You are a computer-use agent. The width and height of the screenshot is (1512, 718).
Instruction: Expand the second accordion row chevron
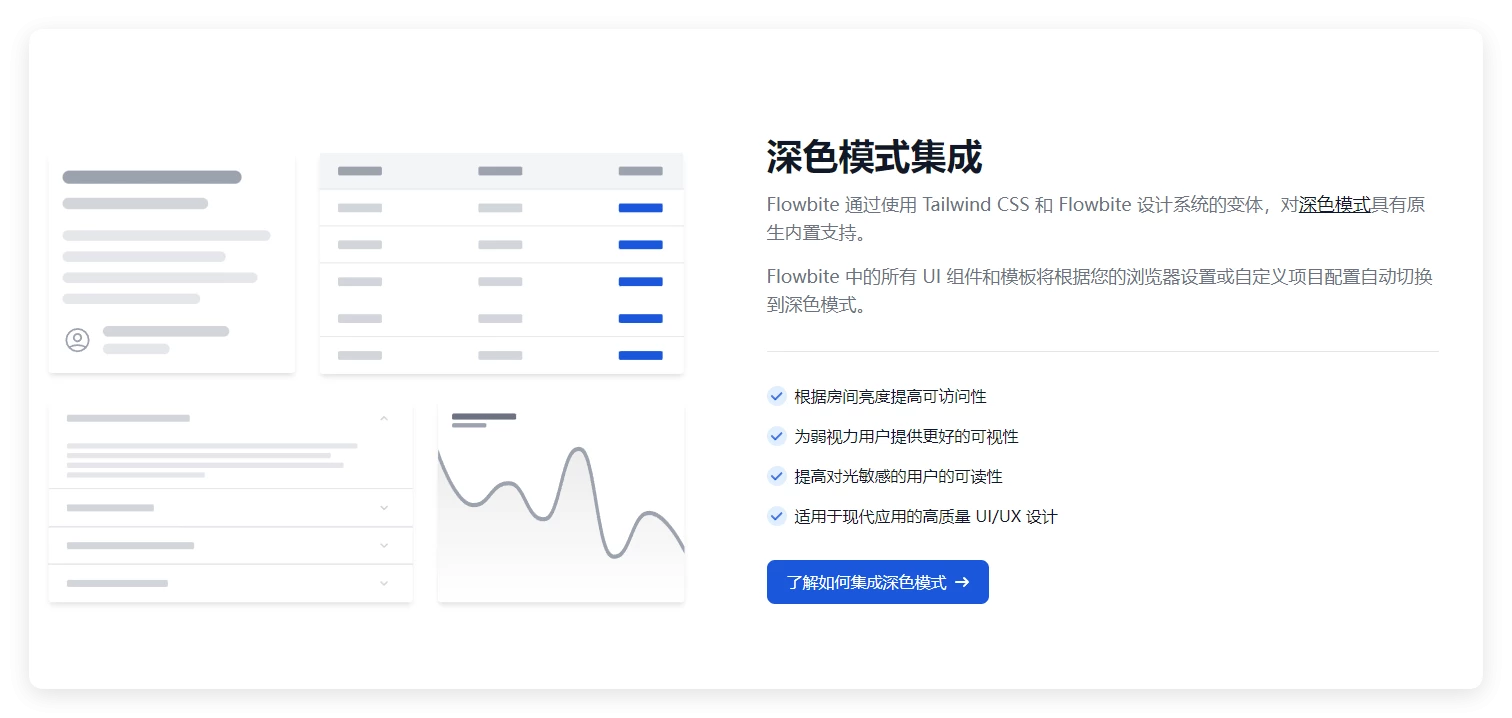point(384,508)
